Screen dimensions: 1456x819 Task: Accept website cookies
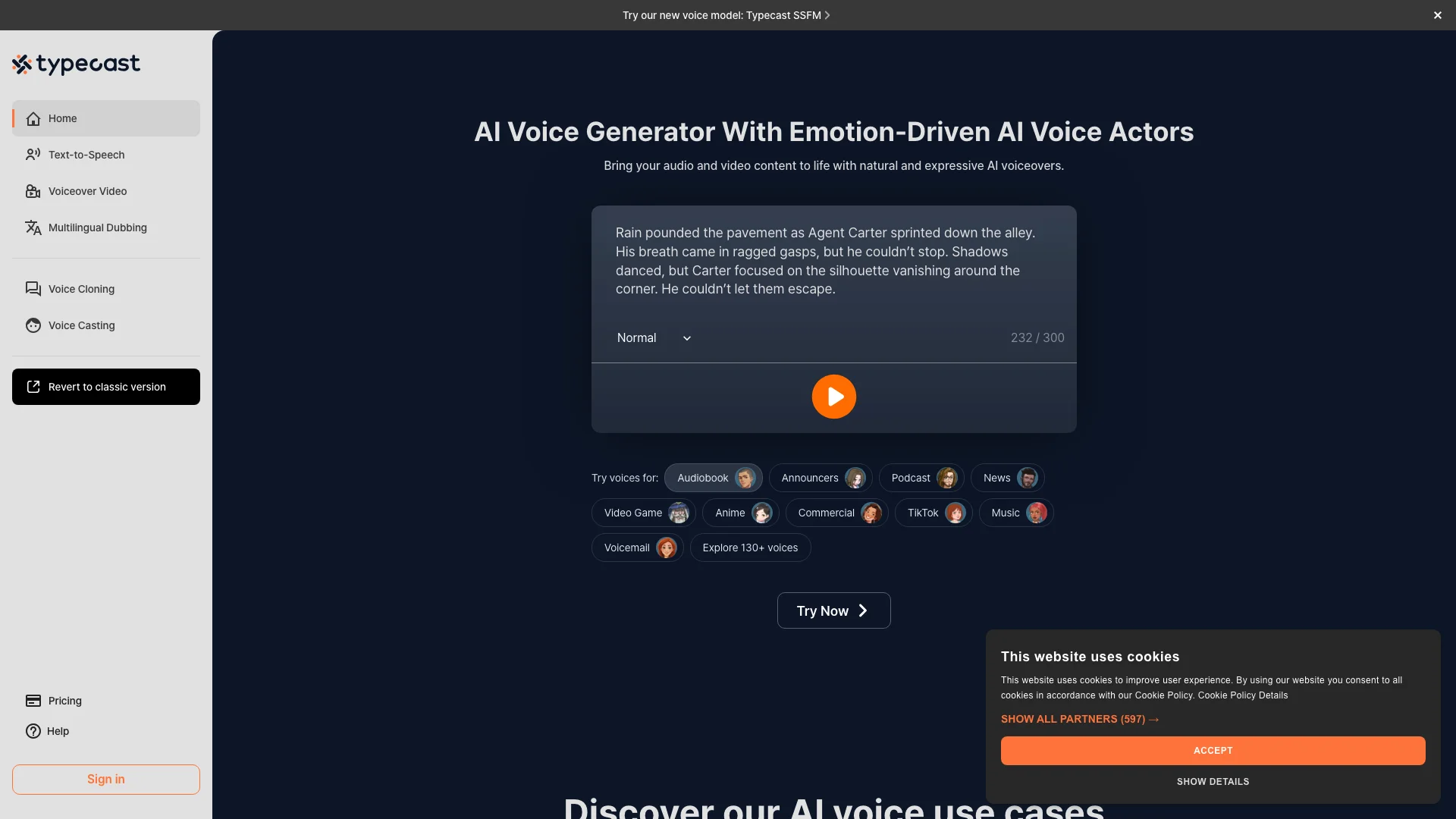click(x=1213, y=751)
